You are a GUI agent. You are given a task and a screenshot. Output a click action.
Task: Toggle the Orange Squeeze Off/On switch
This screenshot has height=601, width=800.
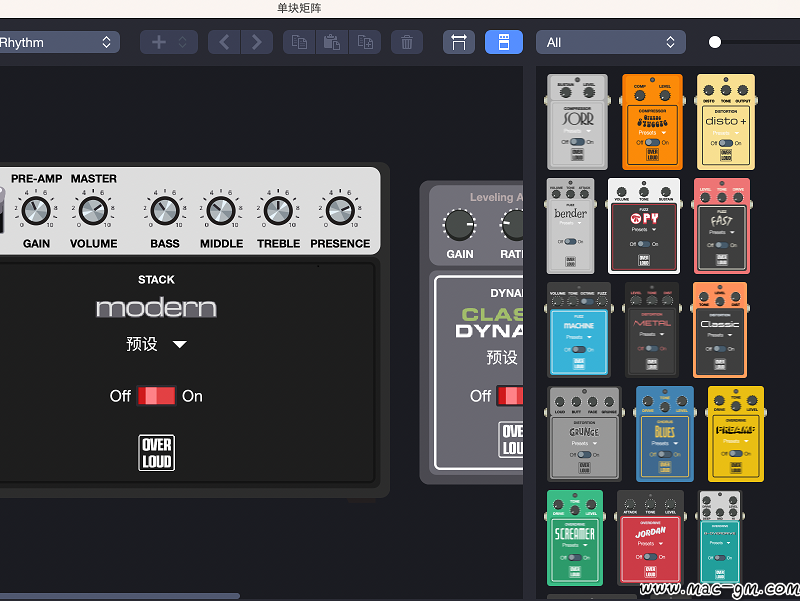click(652, 142)
